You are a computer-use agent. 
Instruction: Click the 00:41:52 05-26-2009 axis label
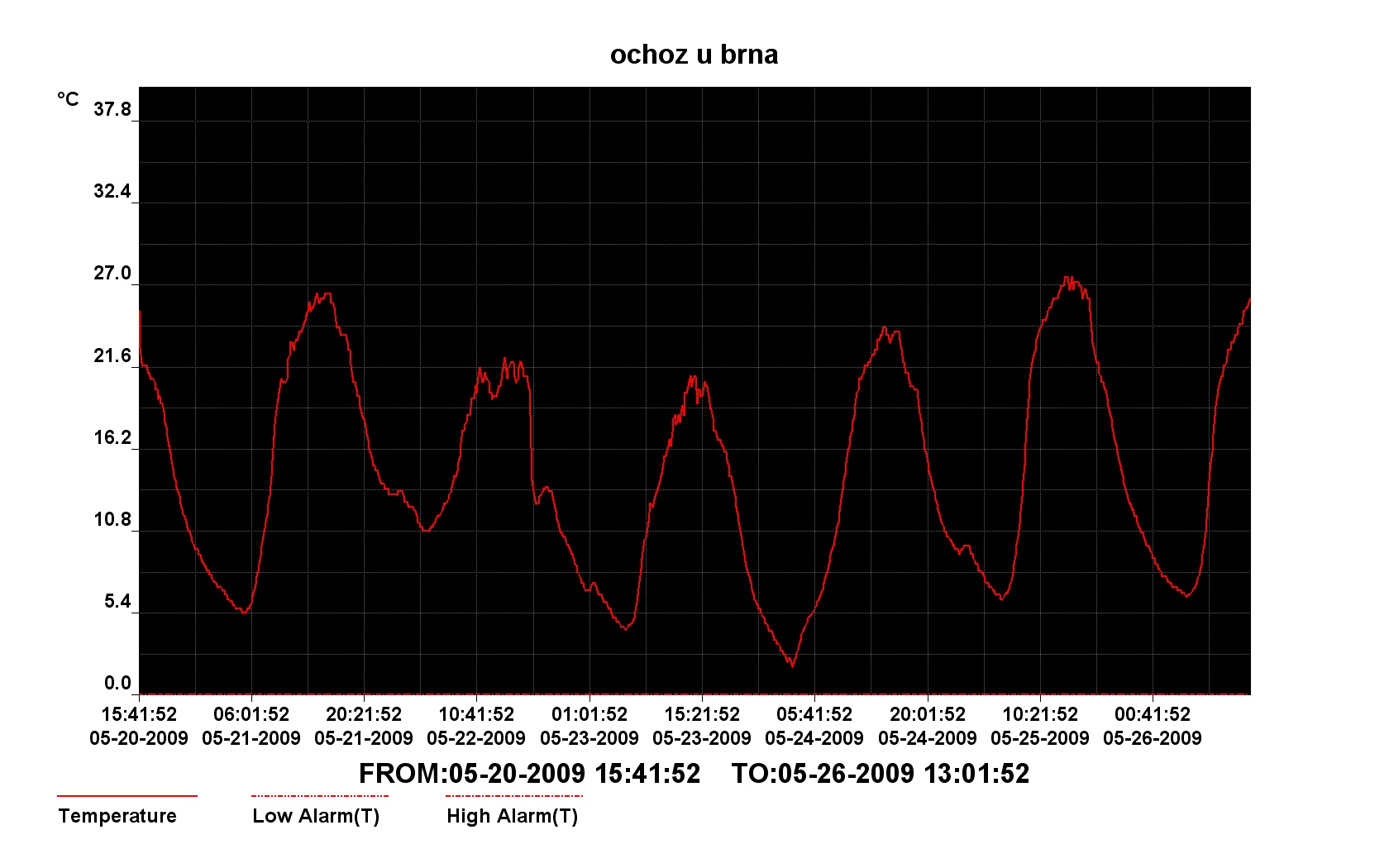pyautogui.click(x=1153, y=726)
